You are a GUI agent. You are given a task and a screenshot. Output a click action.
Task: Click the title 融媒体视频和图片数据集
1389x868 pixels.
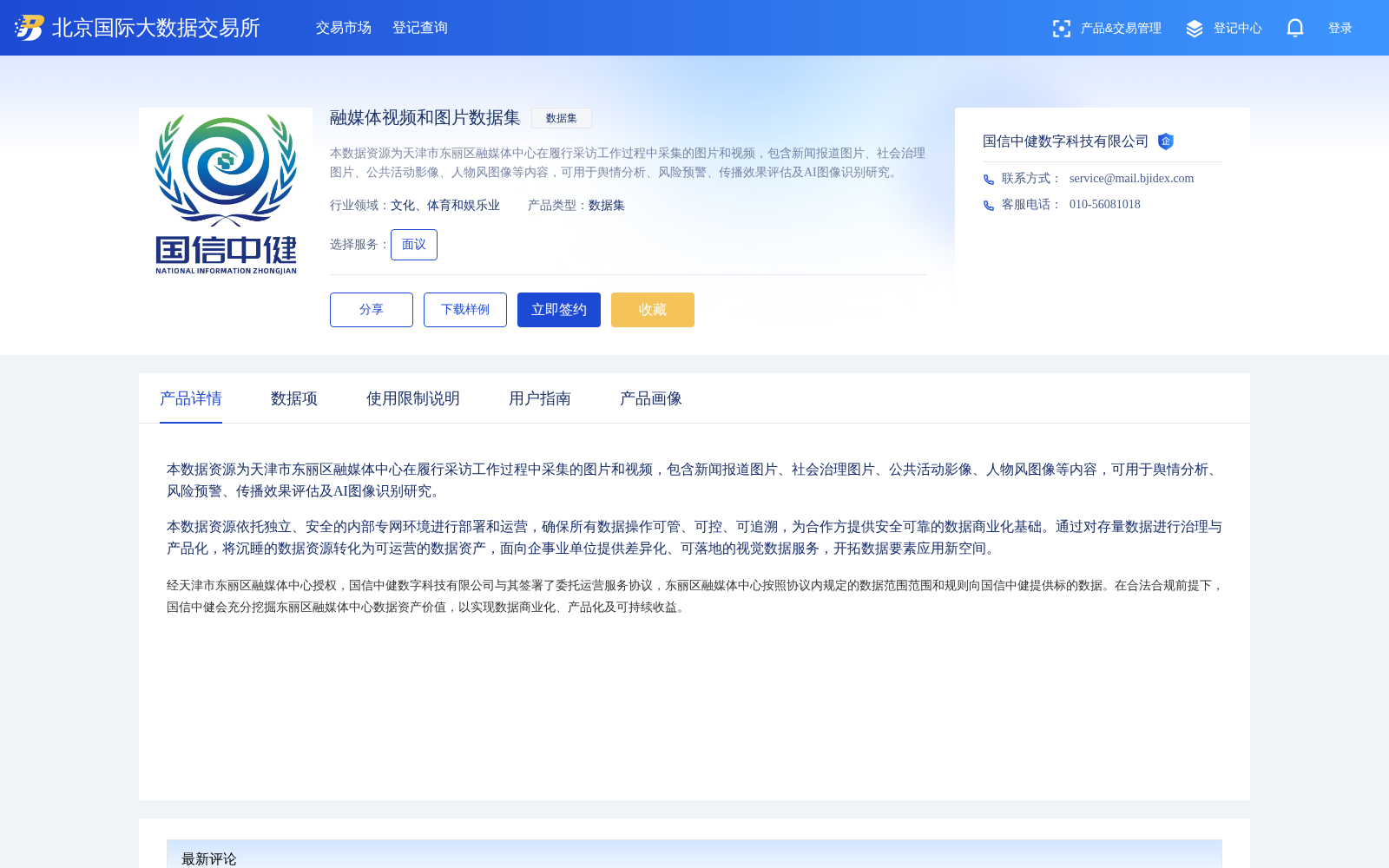[x=425, y=118]
